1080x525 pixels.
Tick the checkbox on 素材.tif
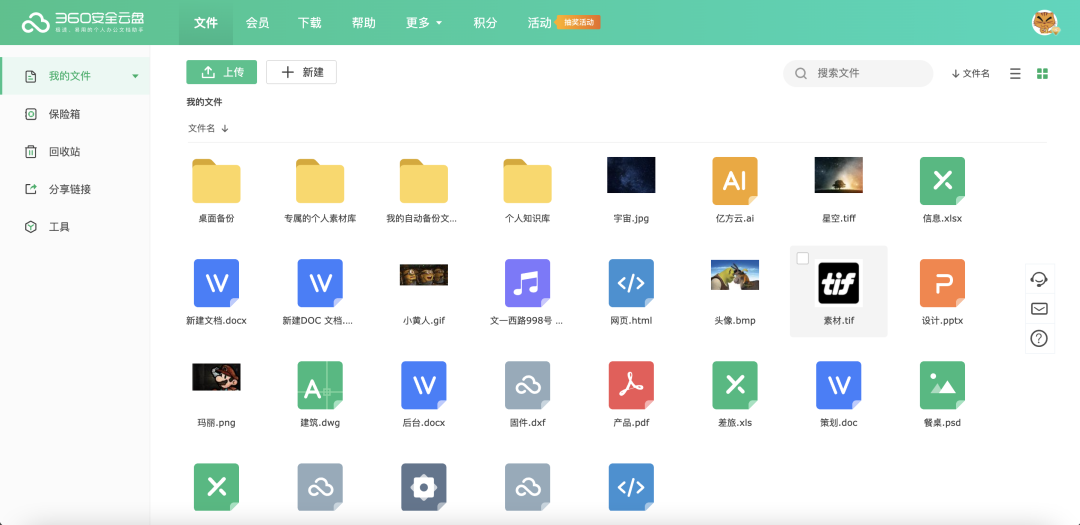(802, 258)
